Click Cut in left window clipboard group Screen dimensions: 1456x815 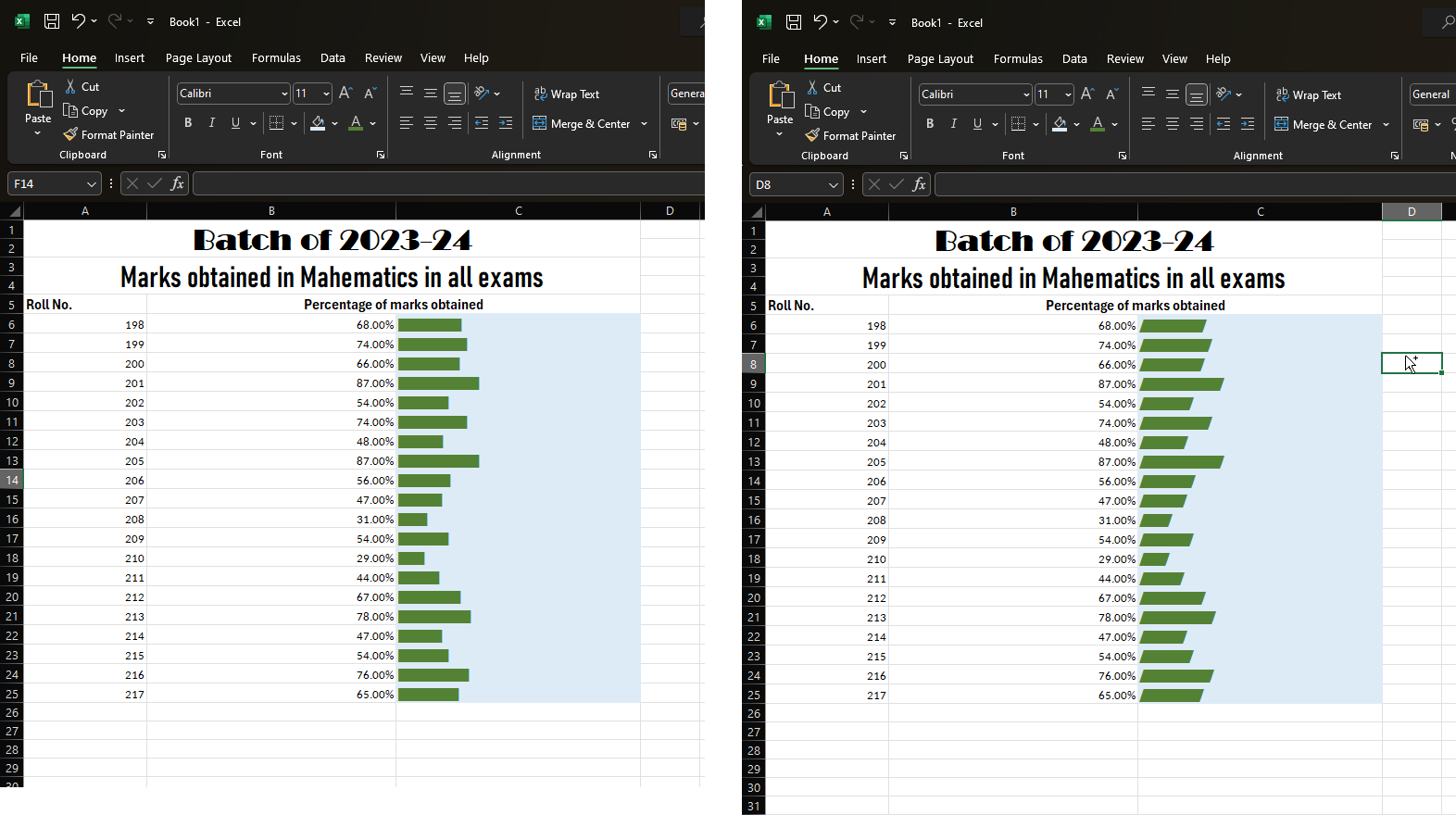82,86
